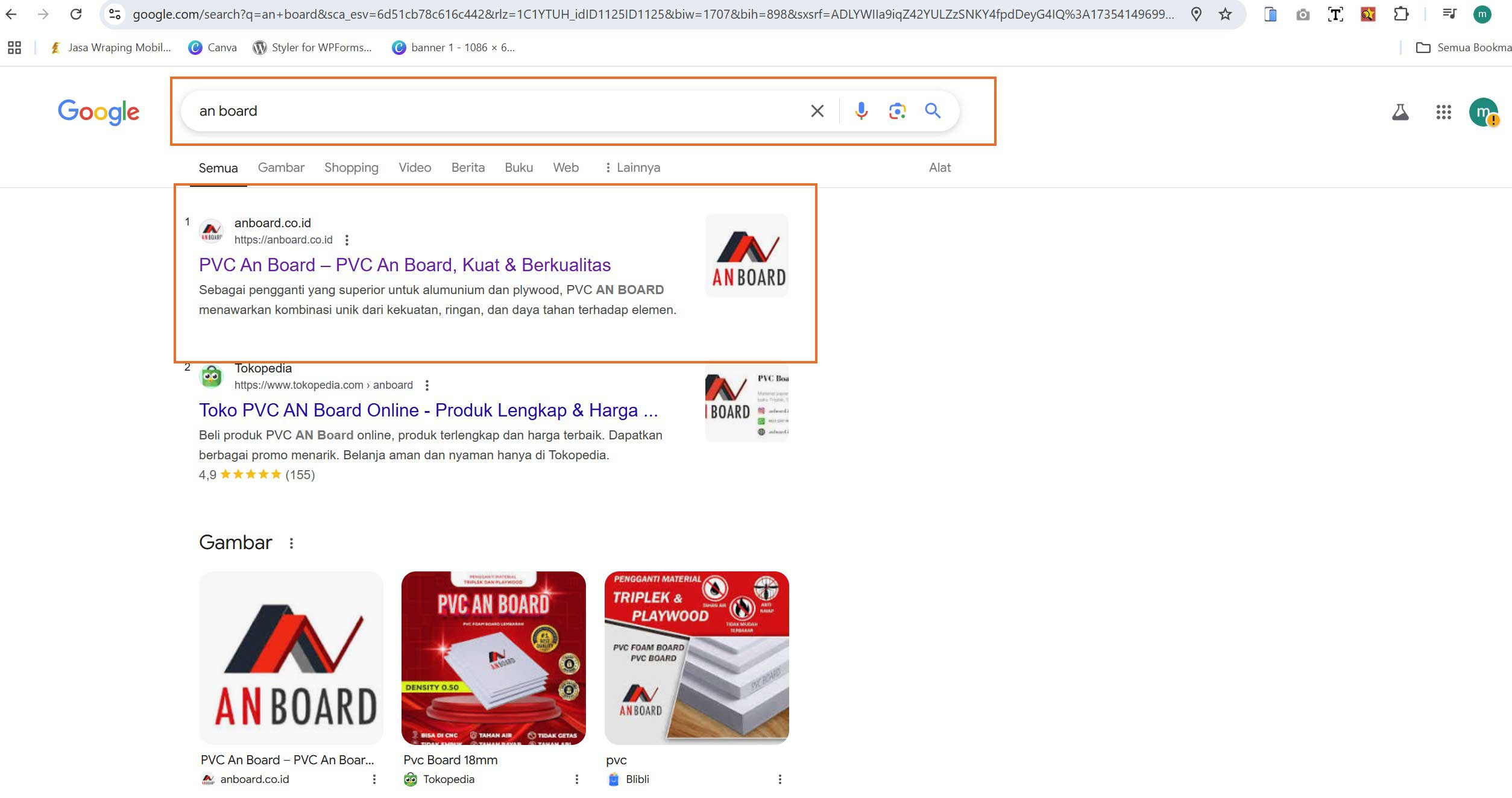Image resolution: width=1512 pixels, height=798 pixels.
Task: Click the Tokopedia favicon
Action: pyautogui.click(x=211, y=377)
